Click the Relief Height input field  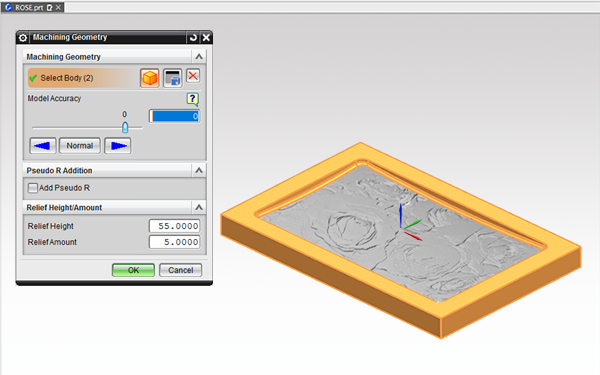coord(174,226)
